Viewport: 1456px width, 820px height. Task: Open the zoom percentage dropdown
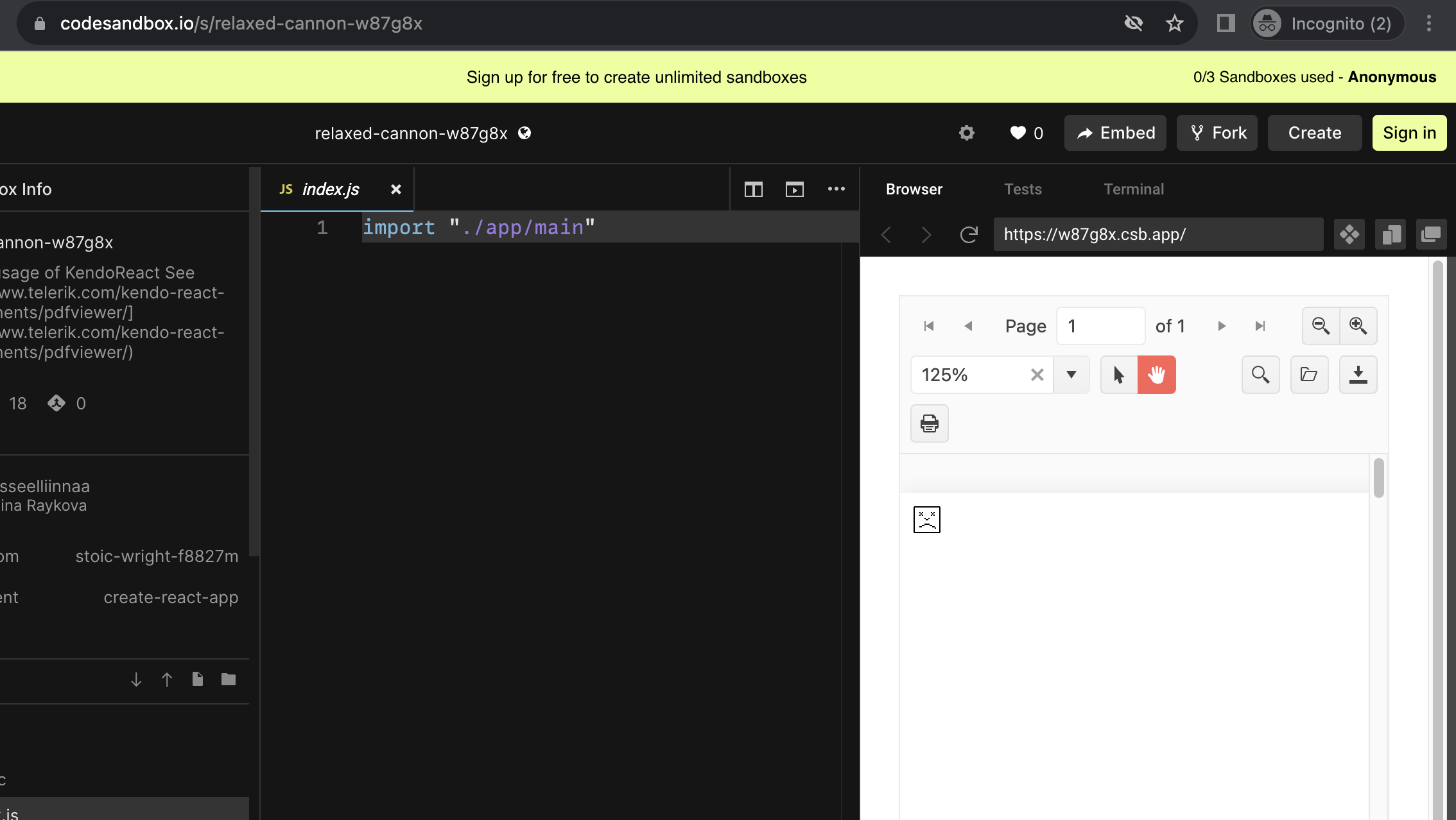(1071, 375)
